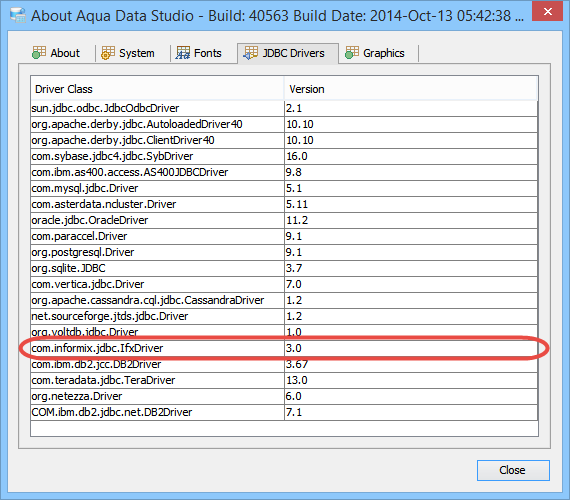Click version 13.0 of the TeraDriver

[297, 380]
